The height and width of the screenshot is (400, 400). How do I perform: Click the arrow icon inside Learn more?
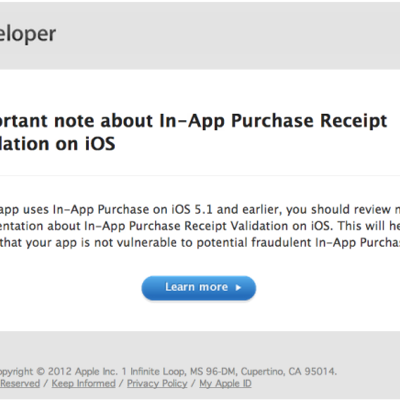(238, 288)
